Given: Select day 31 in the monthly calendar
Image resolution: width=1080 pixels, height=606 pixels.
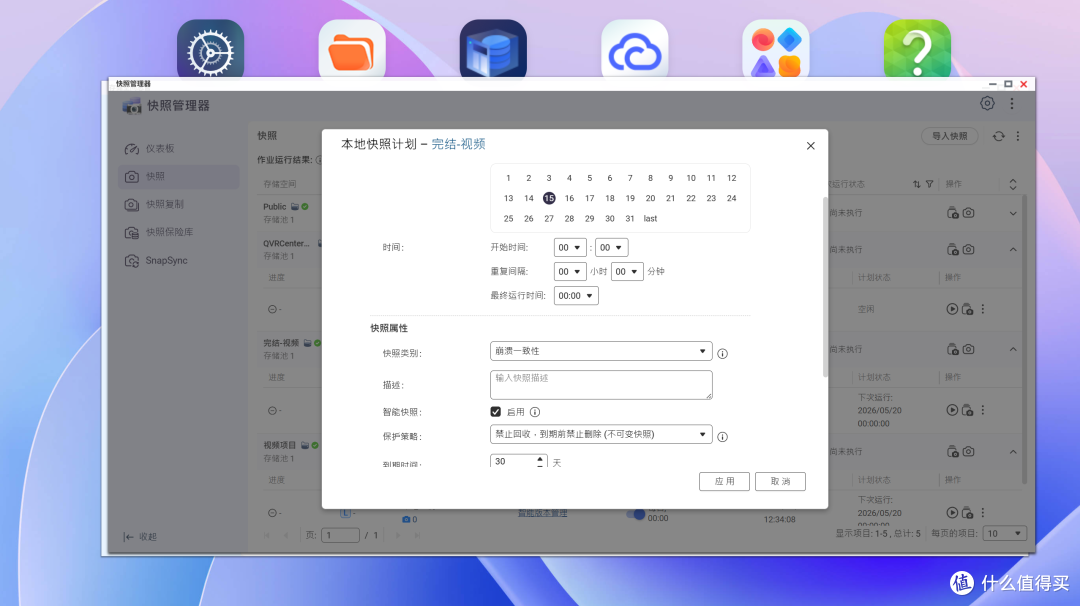Looking at the screenshot, I should (630, 218).
